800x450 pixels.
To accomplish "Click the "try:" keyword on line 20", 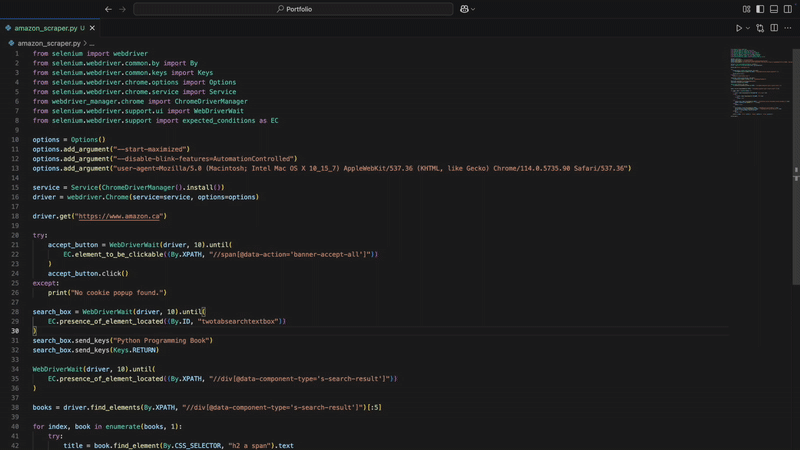I will pos(40,235).
